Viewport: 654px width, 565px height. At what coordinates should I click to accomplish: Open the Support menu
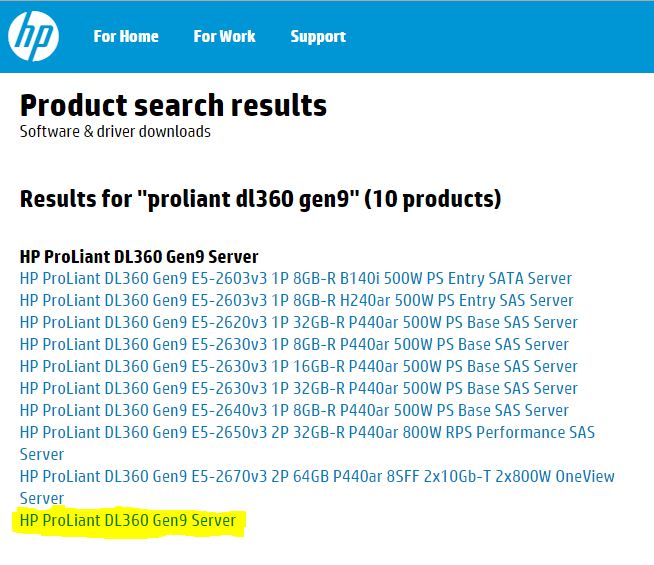318,37
